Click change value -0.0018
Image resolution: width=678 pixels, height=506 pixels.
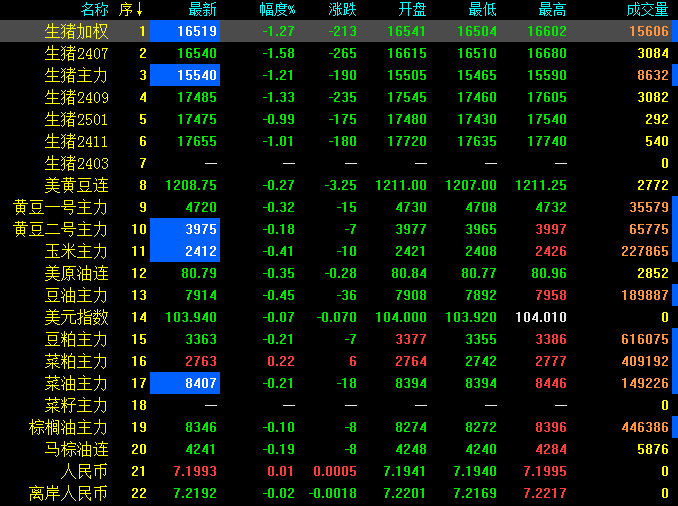[333, 493]
